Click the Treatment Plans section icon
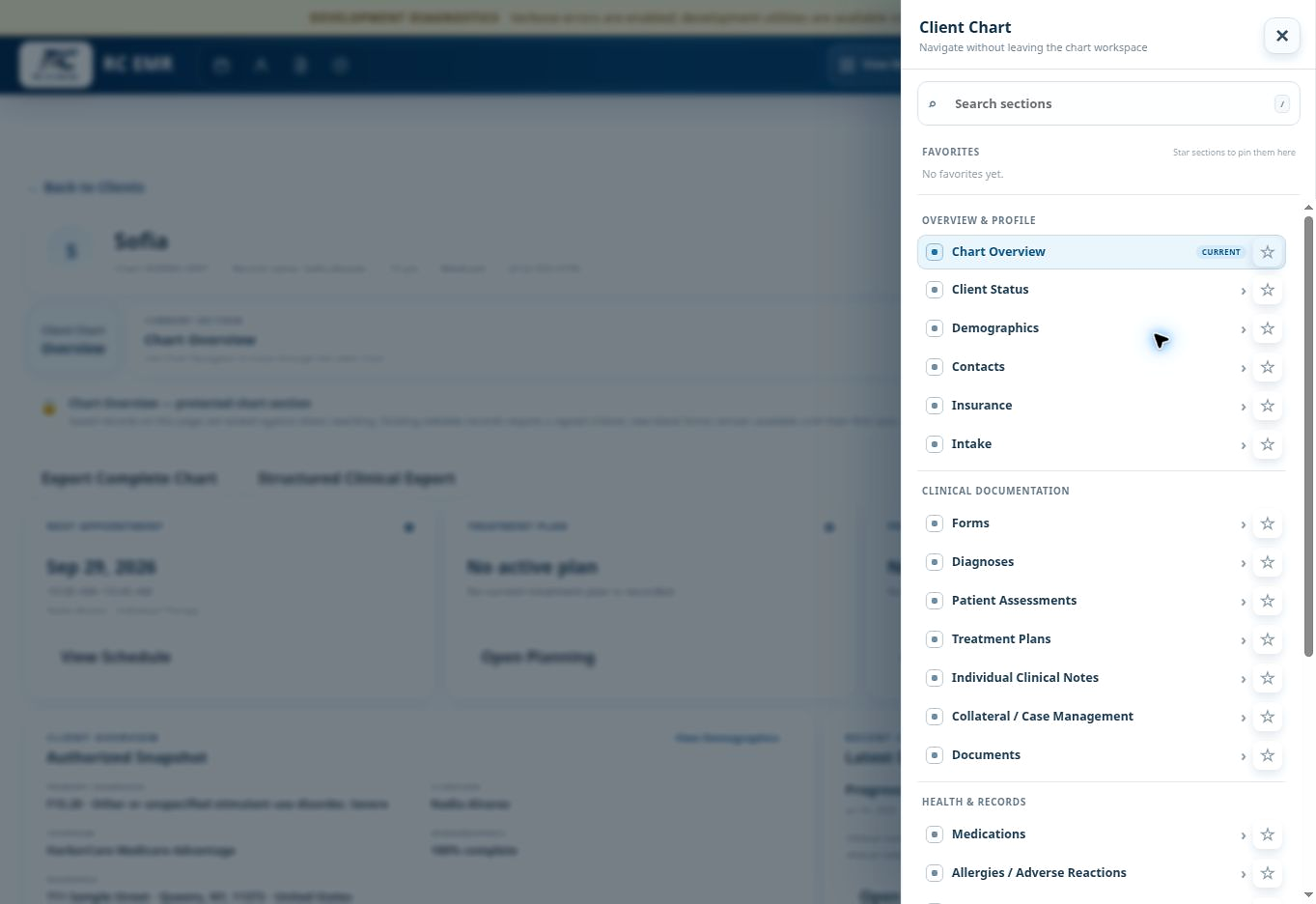Screen dimensions: 1316x904 (x=934, y=639)
